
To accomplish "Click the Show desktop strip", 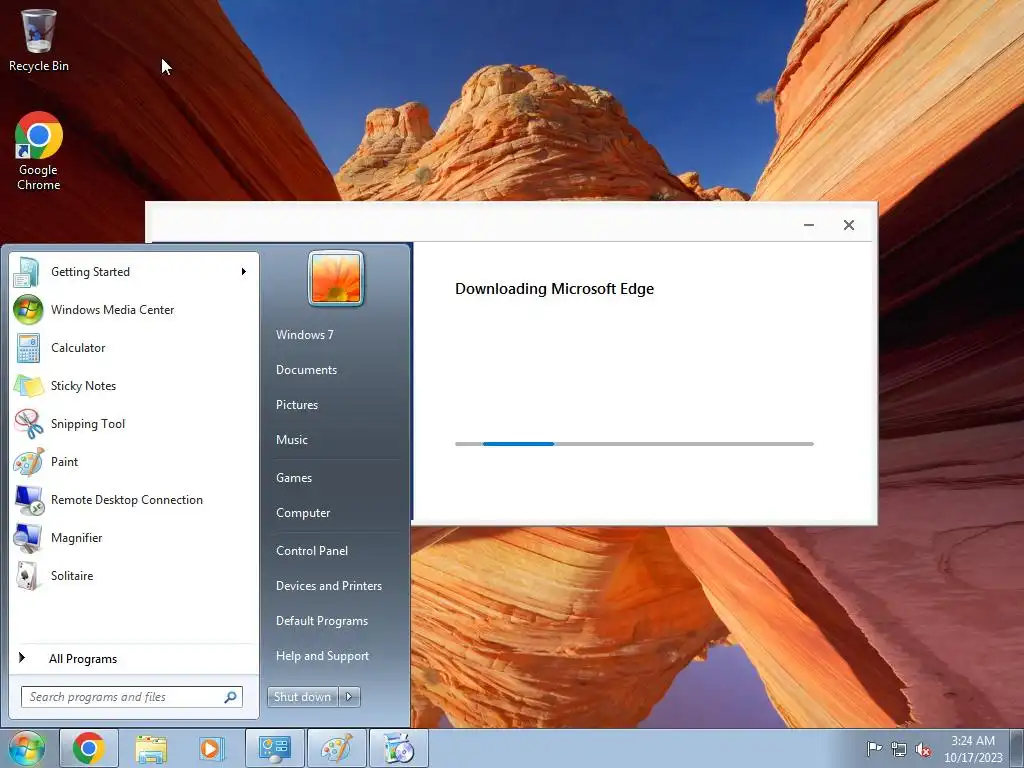I will 1017,748.
